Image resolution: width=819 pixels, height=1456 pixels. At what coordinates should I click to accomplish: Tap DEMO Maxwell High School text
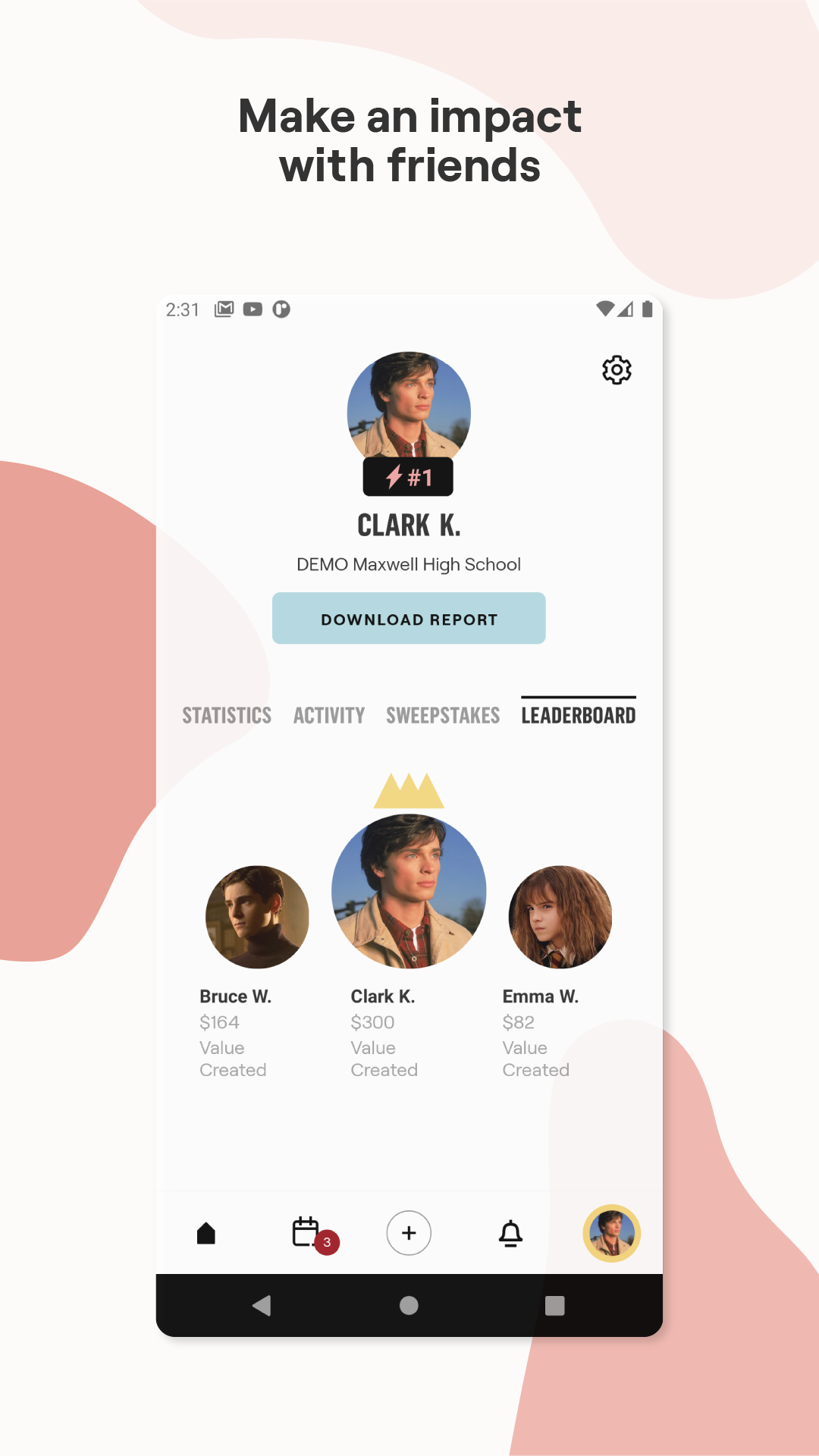coord(409,564)
